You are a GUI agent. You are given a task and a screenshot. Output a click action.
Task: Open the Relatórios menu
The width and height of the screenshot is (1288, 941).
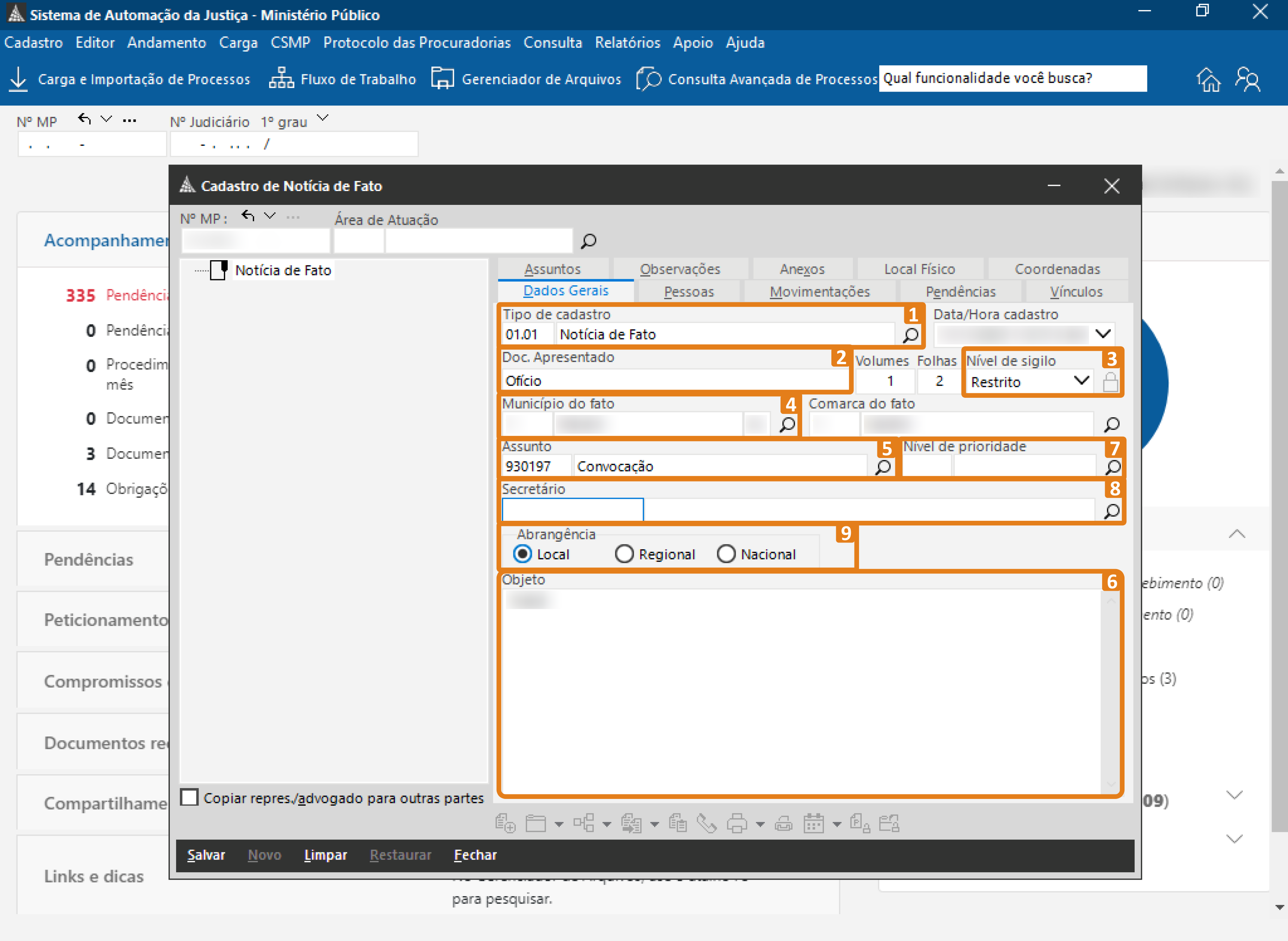(627, 43)
